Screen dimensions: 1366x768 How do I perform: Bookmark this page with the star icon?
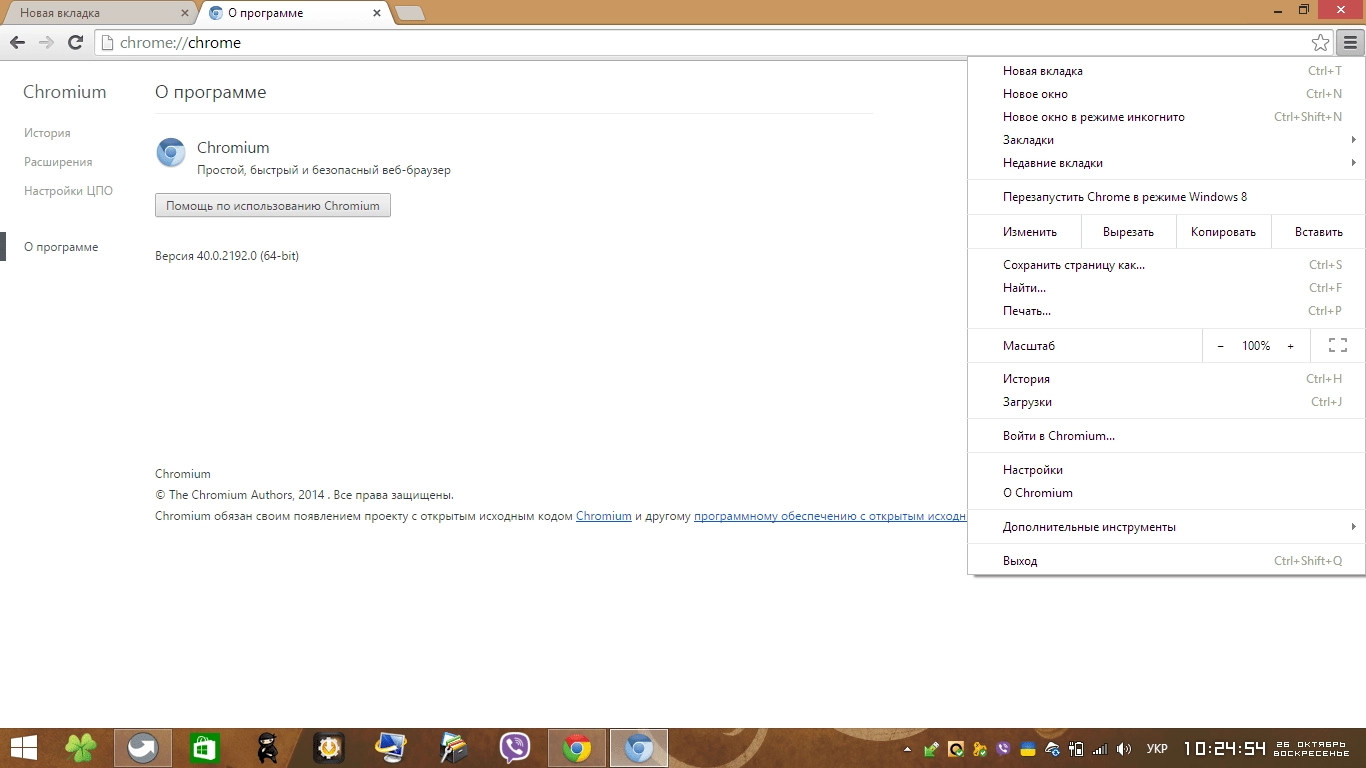[1320, 43]
